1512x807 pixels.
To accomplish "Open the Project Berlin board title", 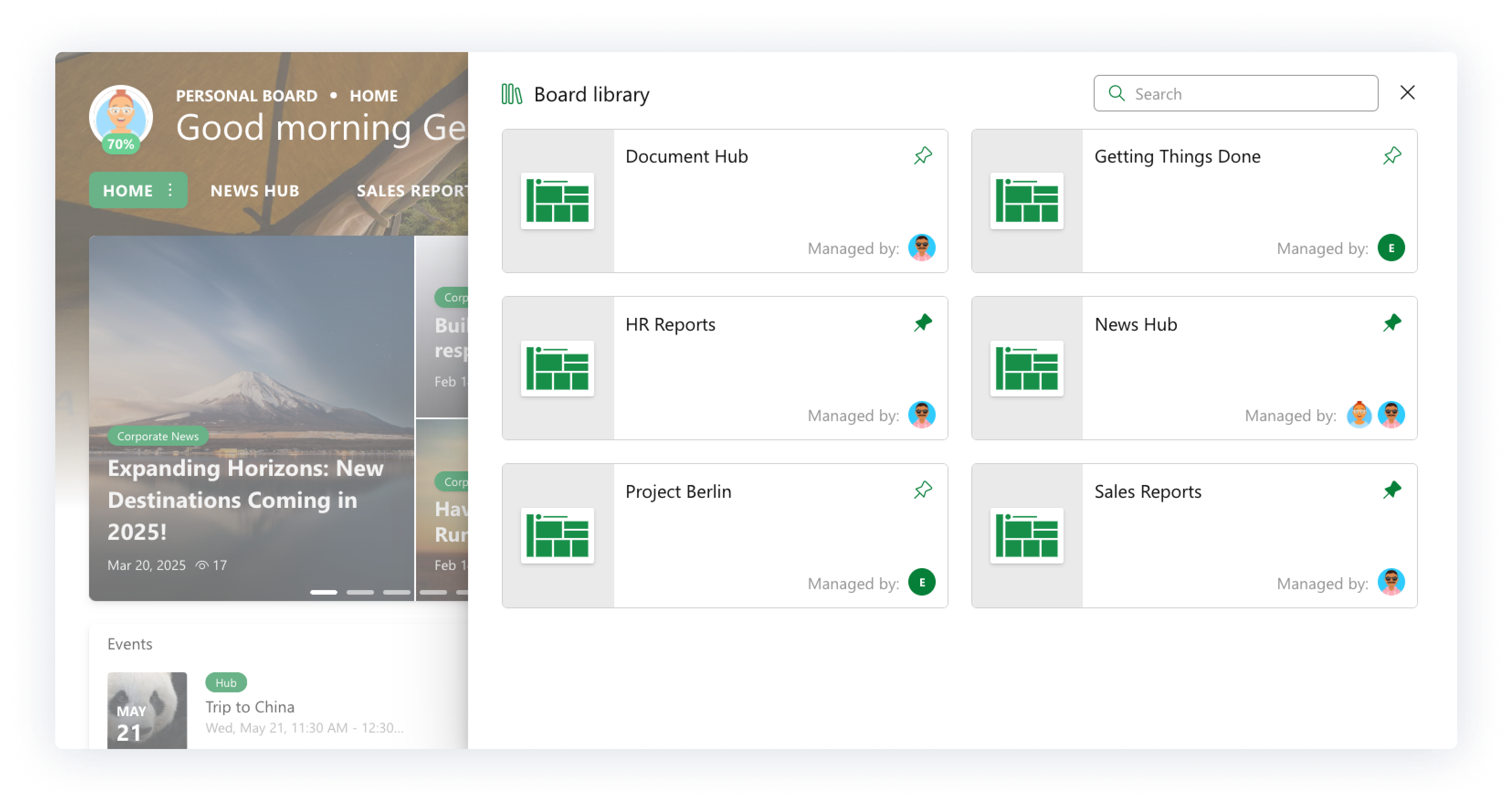I will (678, 491).
